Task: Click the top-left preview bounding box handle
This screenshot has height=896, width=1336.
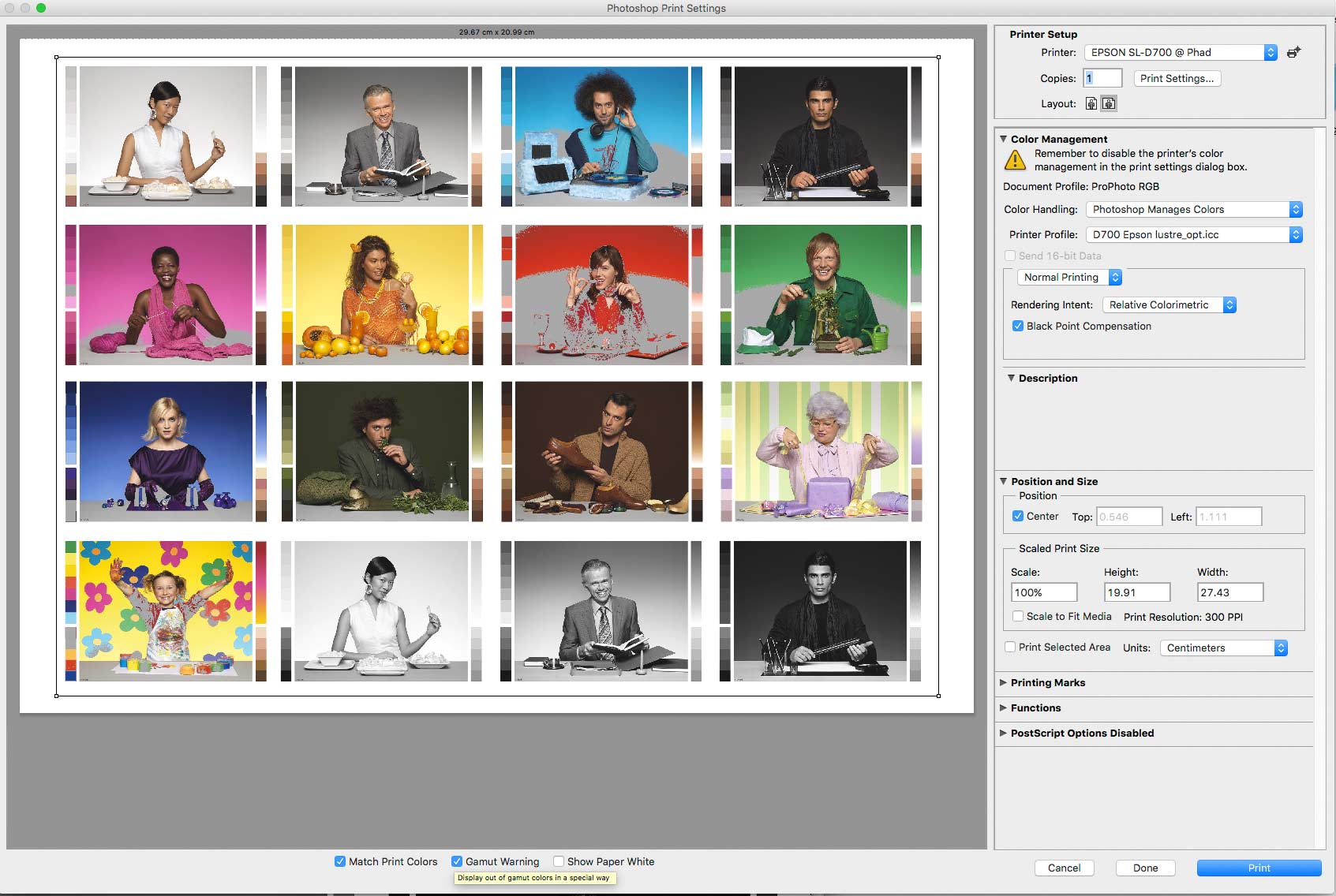Action: coord(56,57)
